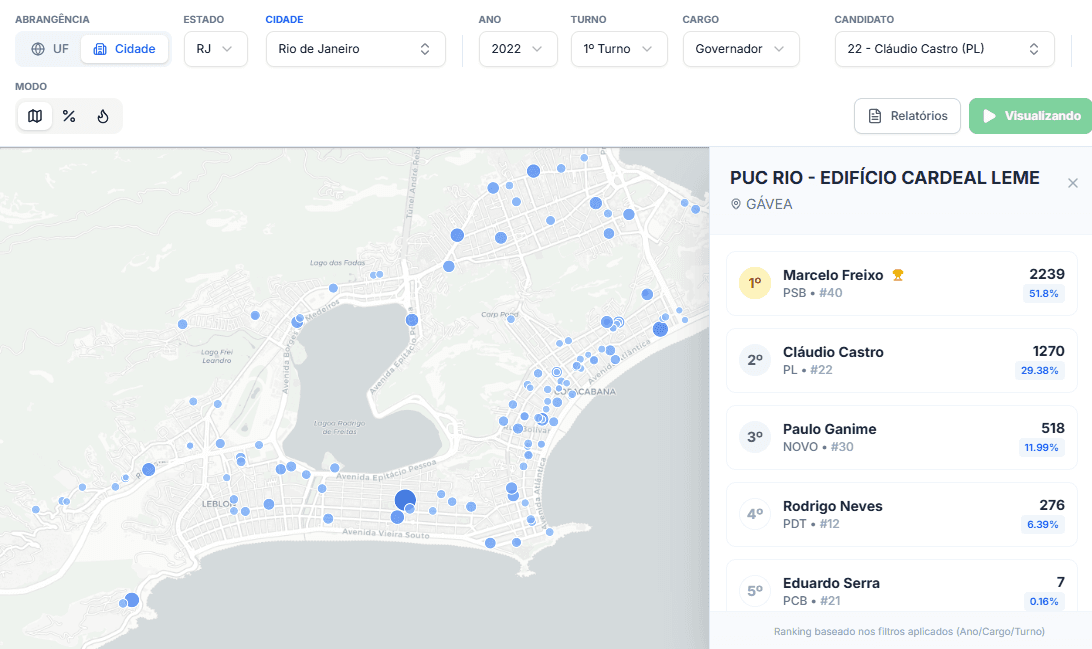
Task: Switch to percentage mode icon
Action: tap(69, 116)
